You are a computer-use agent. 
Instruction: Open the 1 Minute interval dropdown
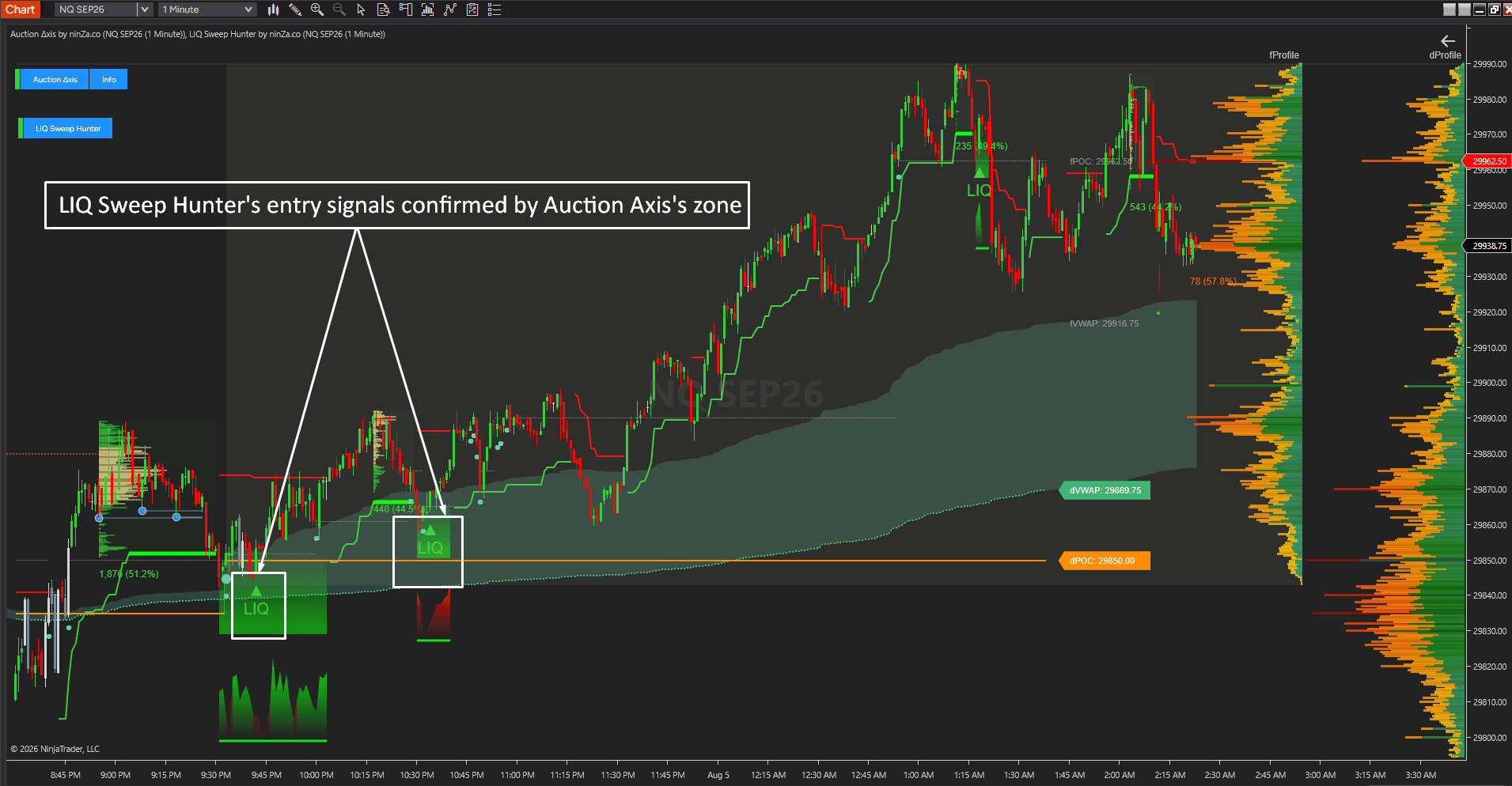click(207, 9)
